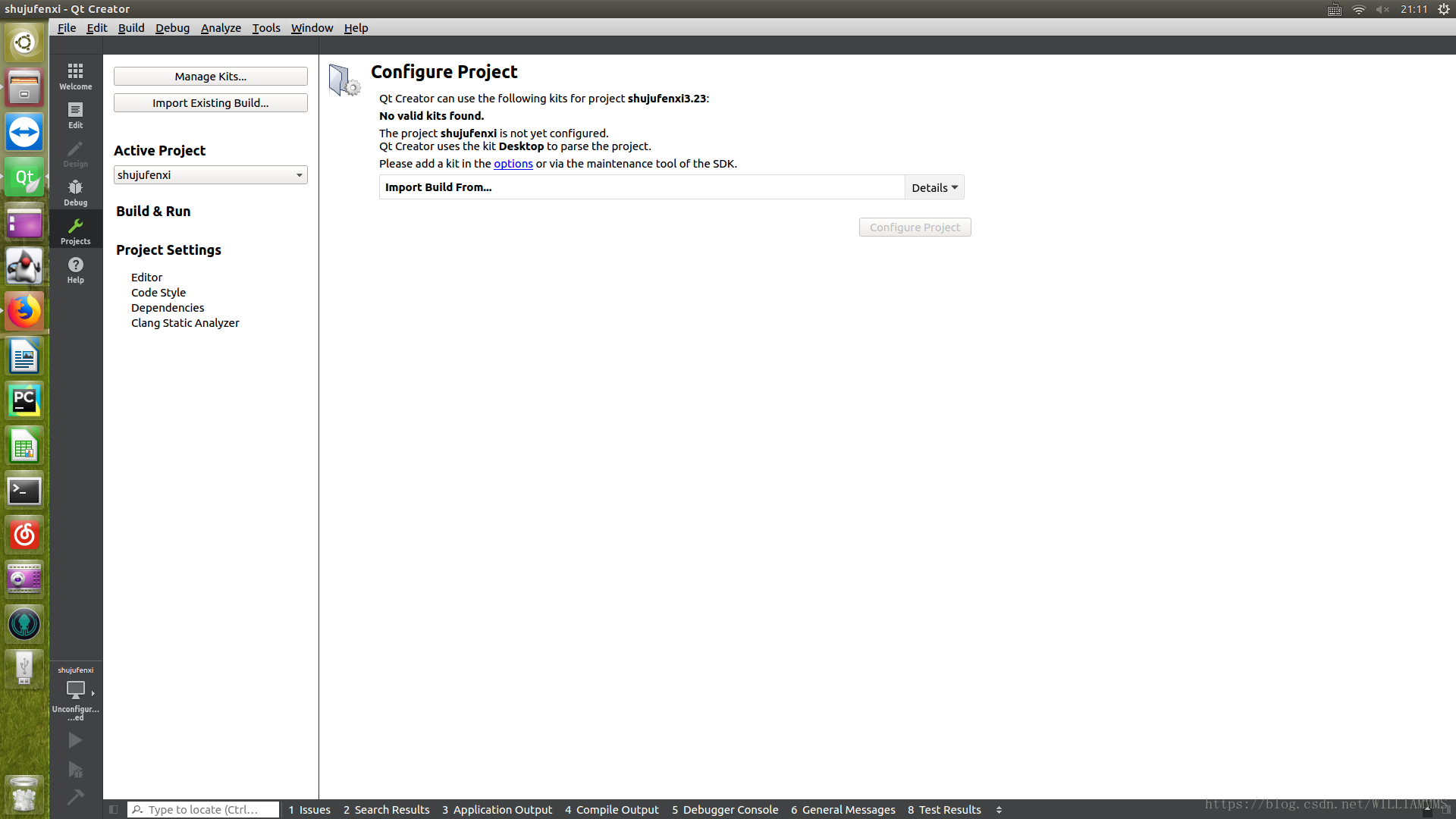
Task: Expand the Active Project shujufenxi dropdown
Action: [x=211, y=175]
